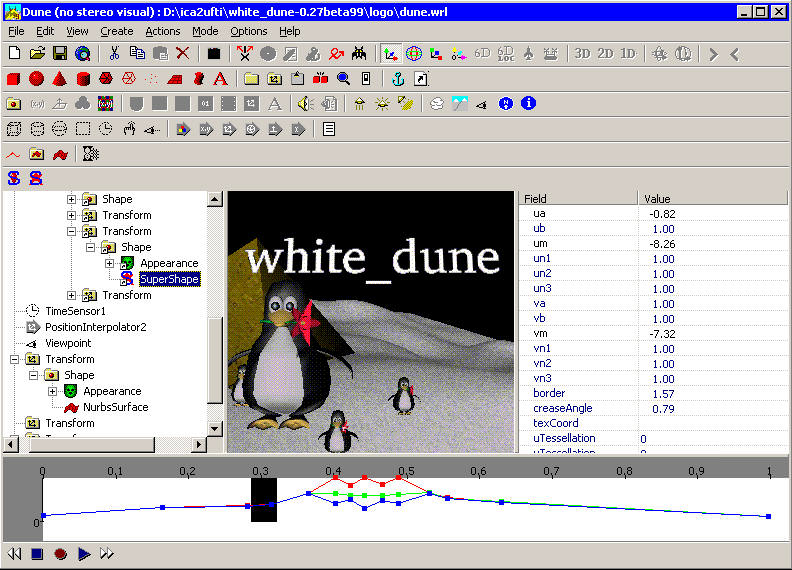
Task: Collapse the Transform containing NurbsSurface
Action: (x=14, y=359)
